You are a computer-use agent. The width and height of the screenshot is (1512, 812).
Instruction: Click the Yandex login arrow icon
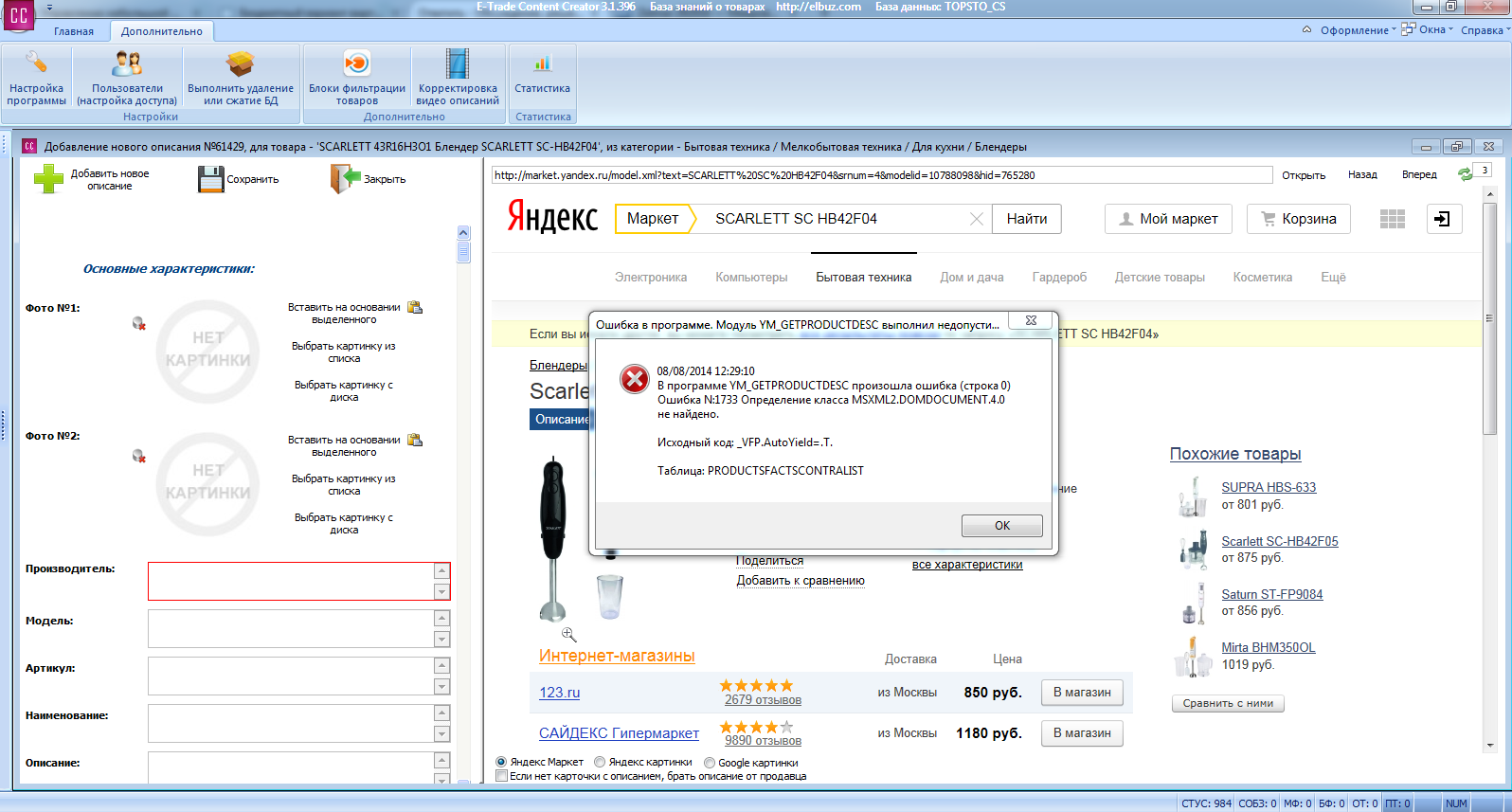1442,219
